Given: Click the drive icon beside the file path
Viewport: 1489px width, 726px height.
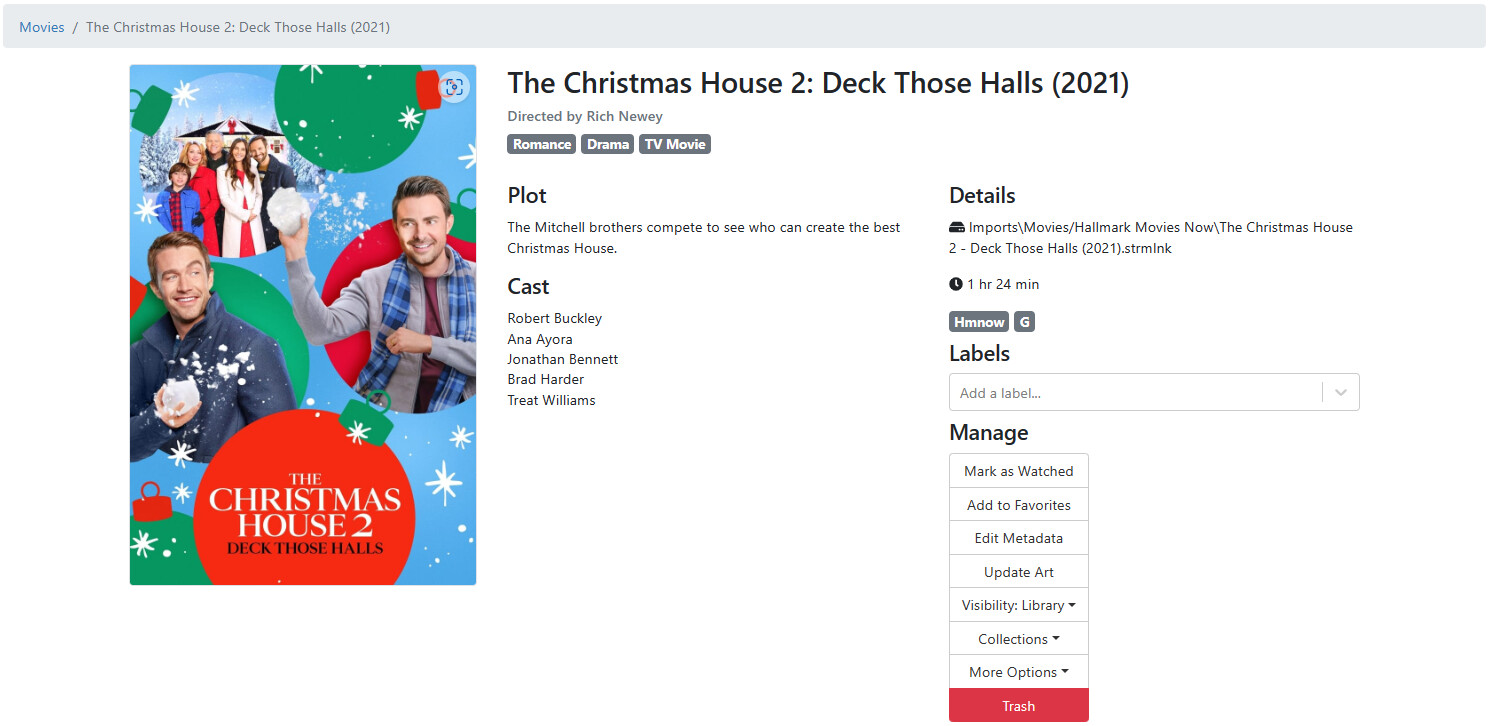Looking at the screenshot, I should click(x=957, y=227).
